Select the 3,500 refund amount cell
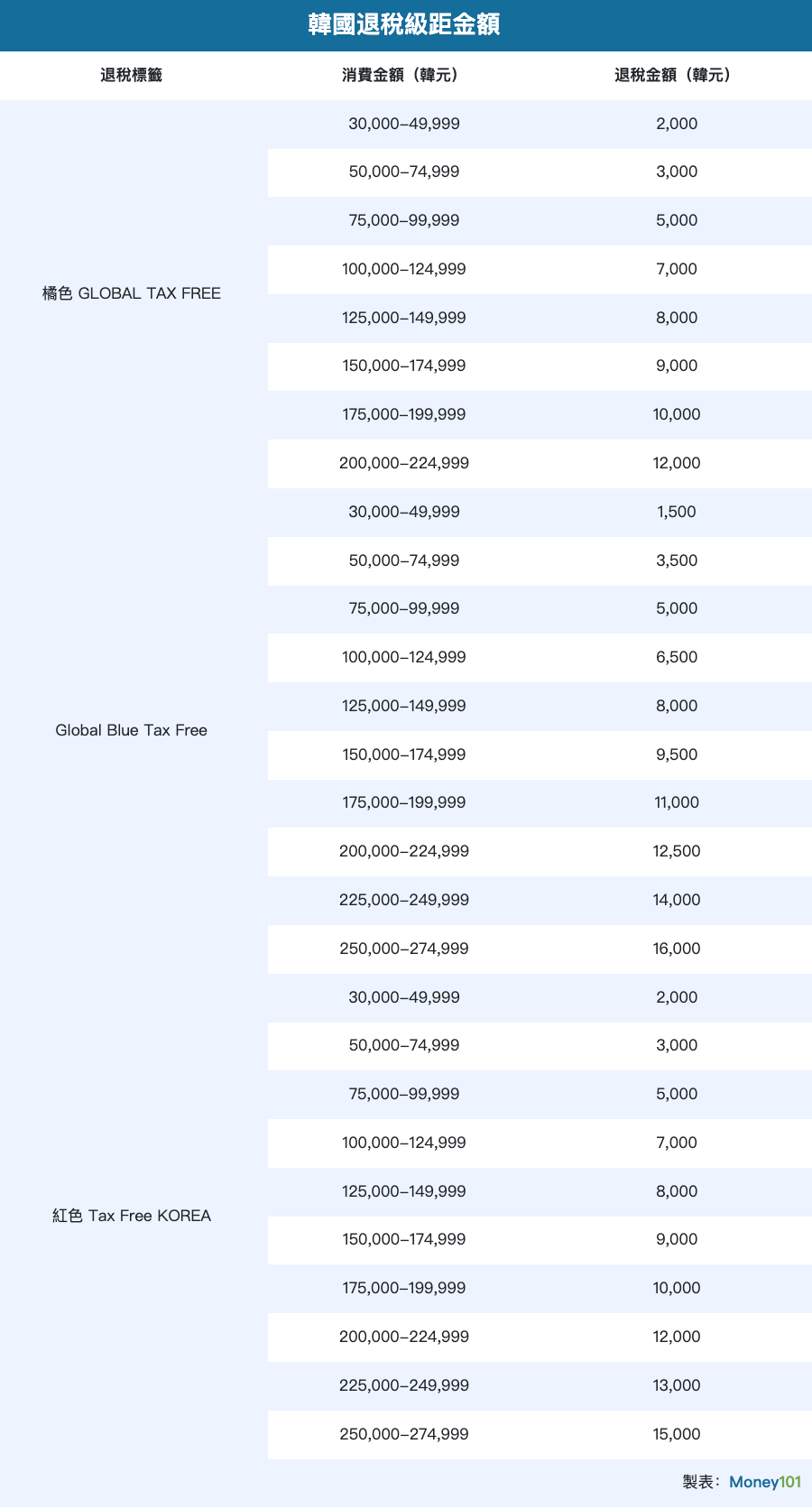 pyautogui.click(x=677, y=560)
